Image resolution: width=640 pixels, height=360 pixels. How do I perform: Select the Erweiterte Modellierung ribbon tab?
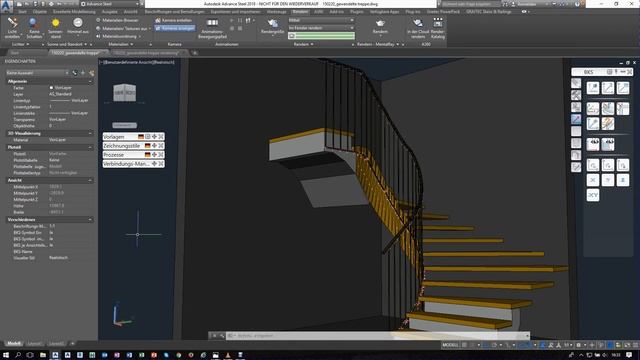pos(74,11)
